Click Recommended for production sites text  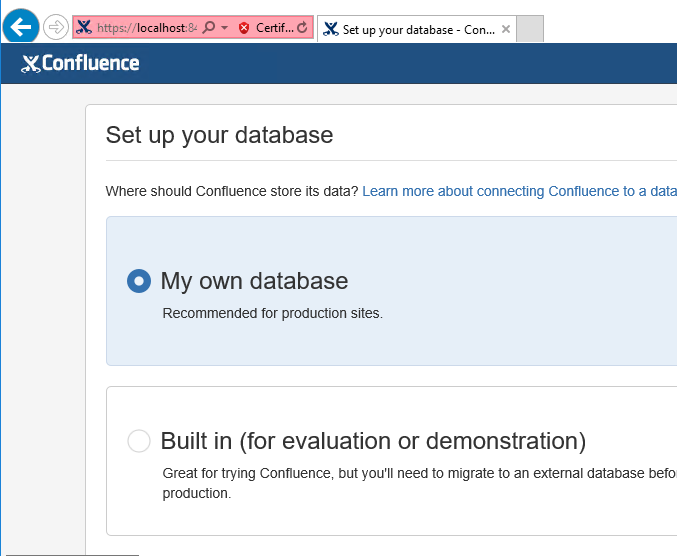click(x=272, y=313)
